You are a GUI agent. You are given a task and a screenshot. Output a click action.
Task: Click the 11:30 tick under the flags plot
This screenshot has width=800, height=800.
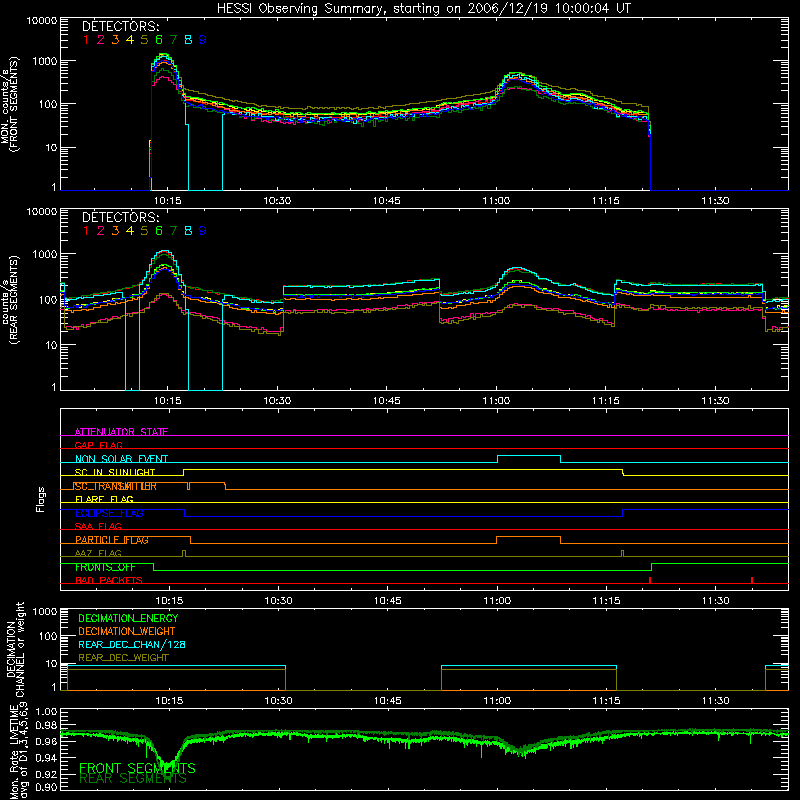(x=715, y=601)
